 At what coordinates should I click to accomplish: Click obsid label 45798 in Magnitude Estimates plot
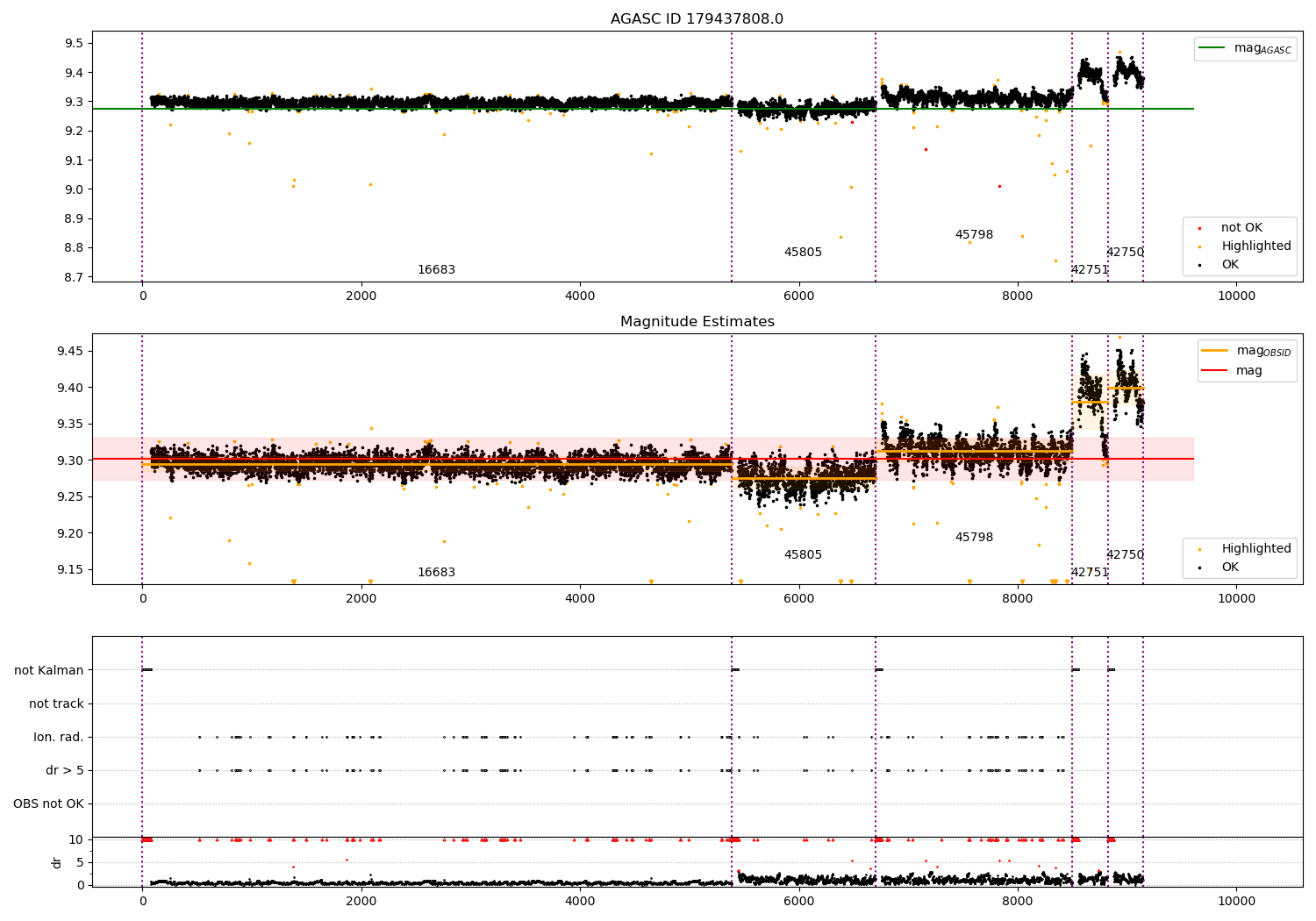(974, 537)
